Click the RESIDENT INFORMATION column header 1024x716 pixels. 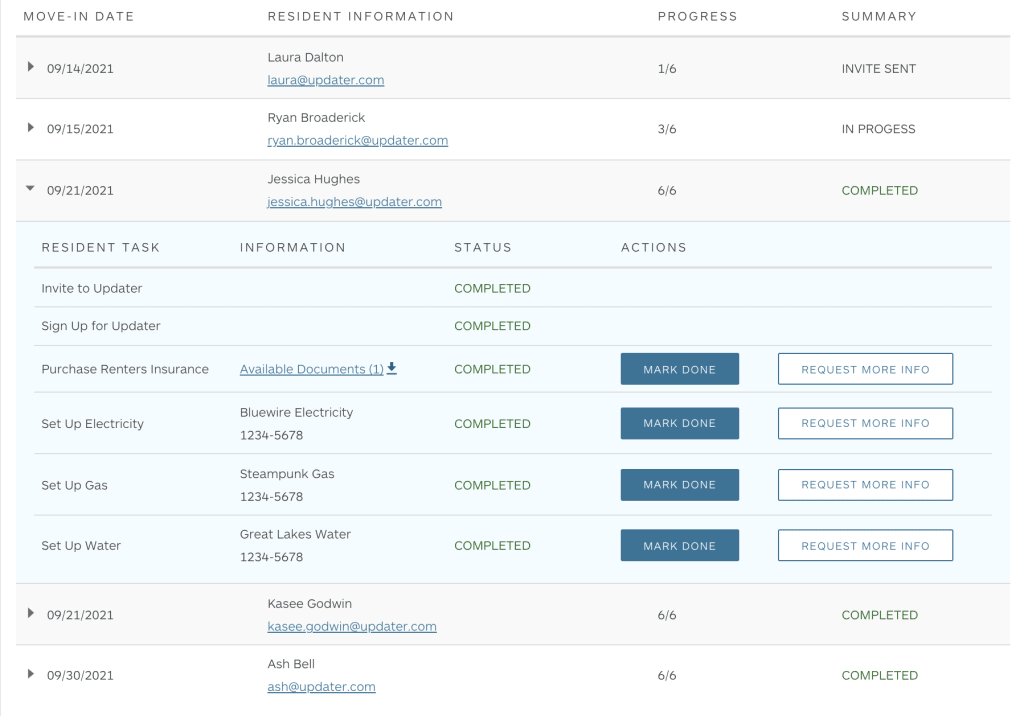point(360,16)
